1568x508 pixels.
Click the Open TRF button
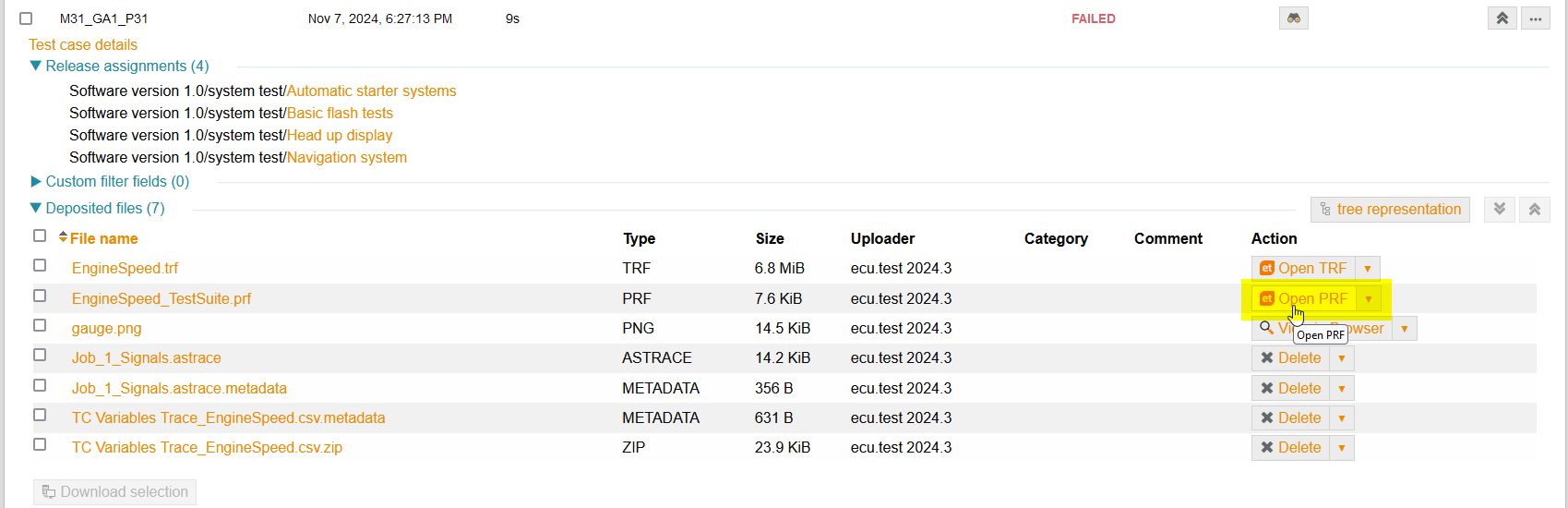click(x=1303, y=269)
